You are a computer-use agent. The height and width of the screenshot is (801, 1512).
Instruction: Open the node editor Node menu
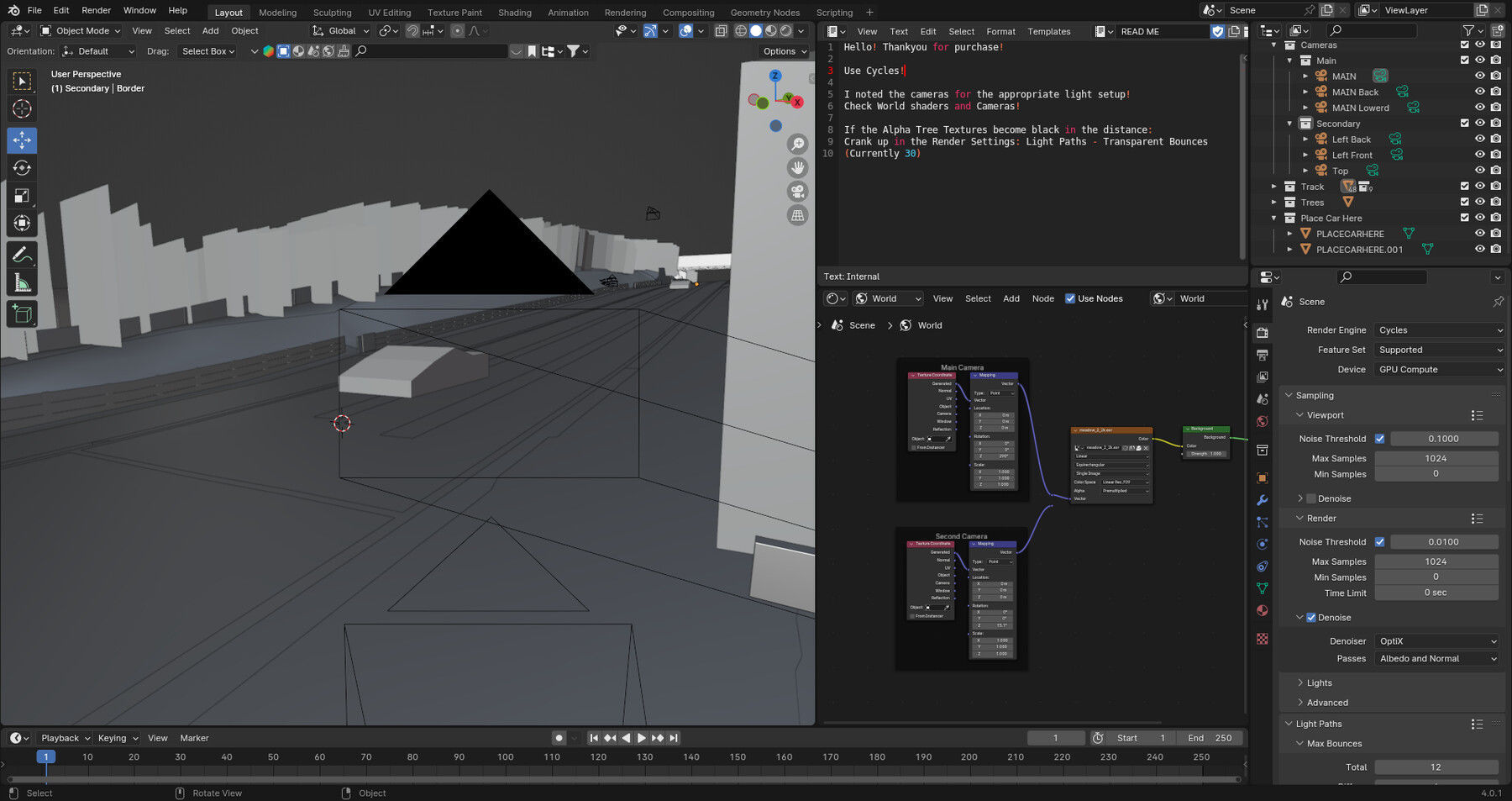1042,299
